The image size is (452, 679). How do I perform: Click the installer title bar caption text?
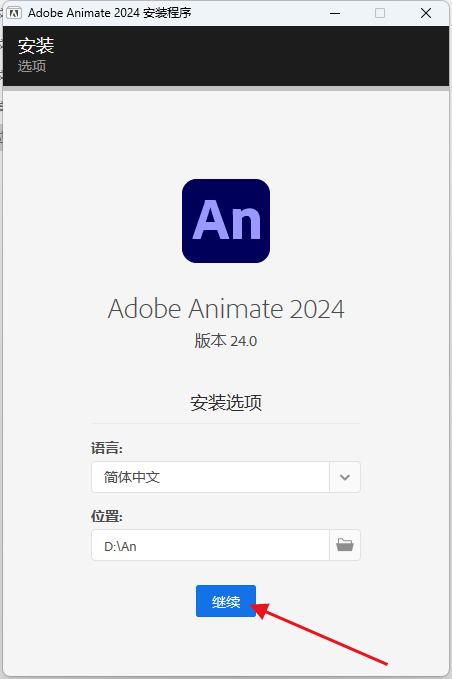click(x=110, y=13)
